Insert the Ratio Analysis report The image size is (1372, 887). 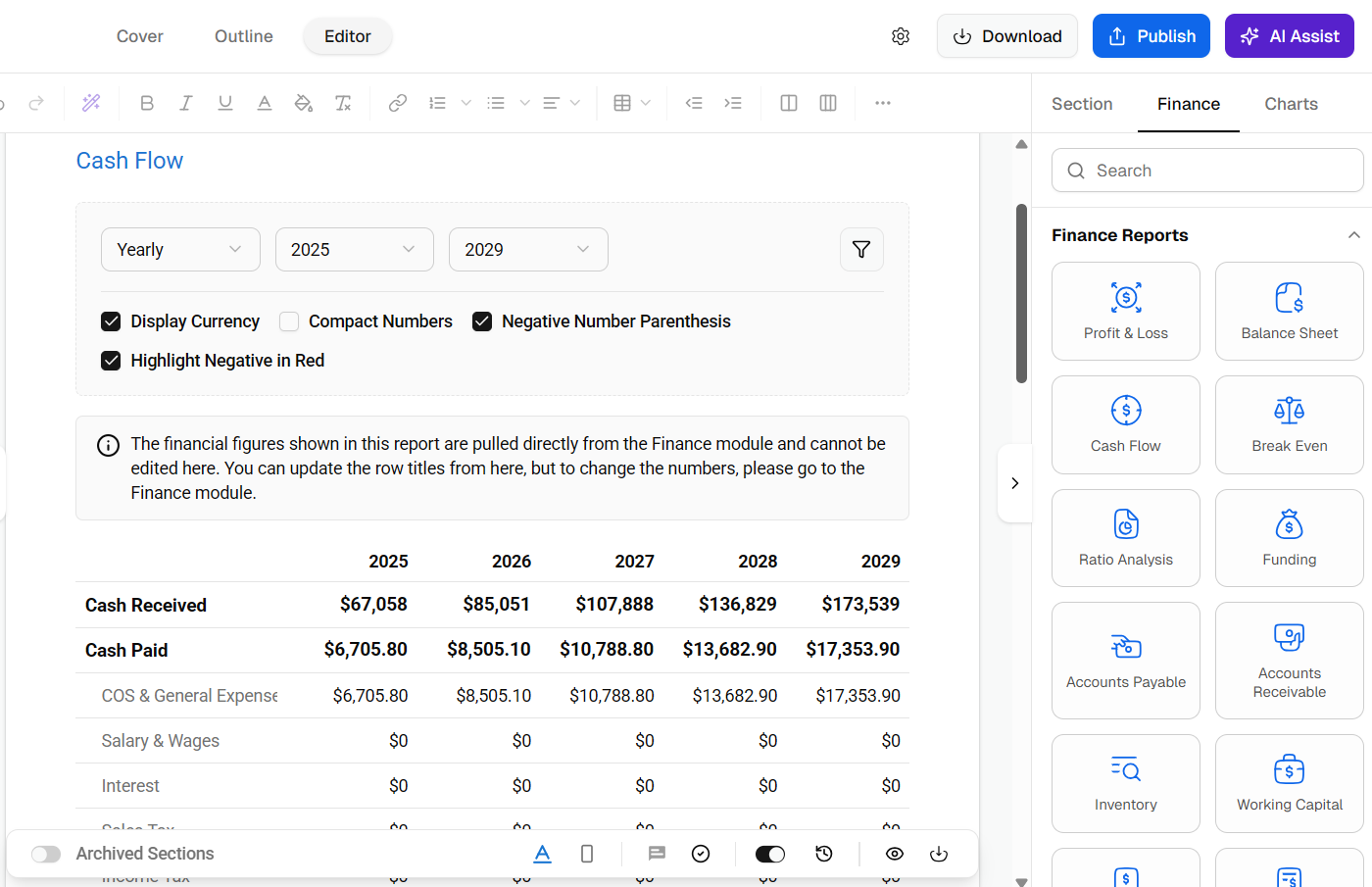point(1126,538)
